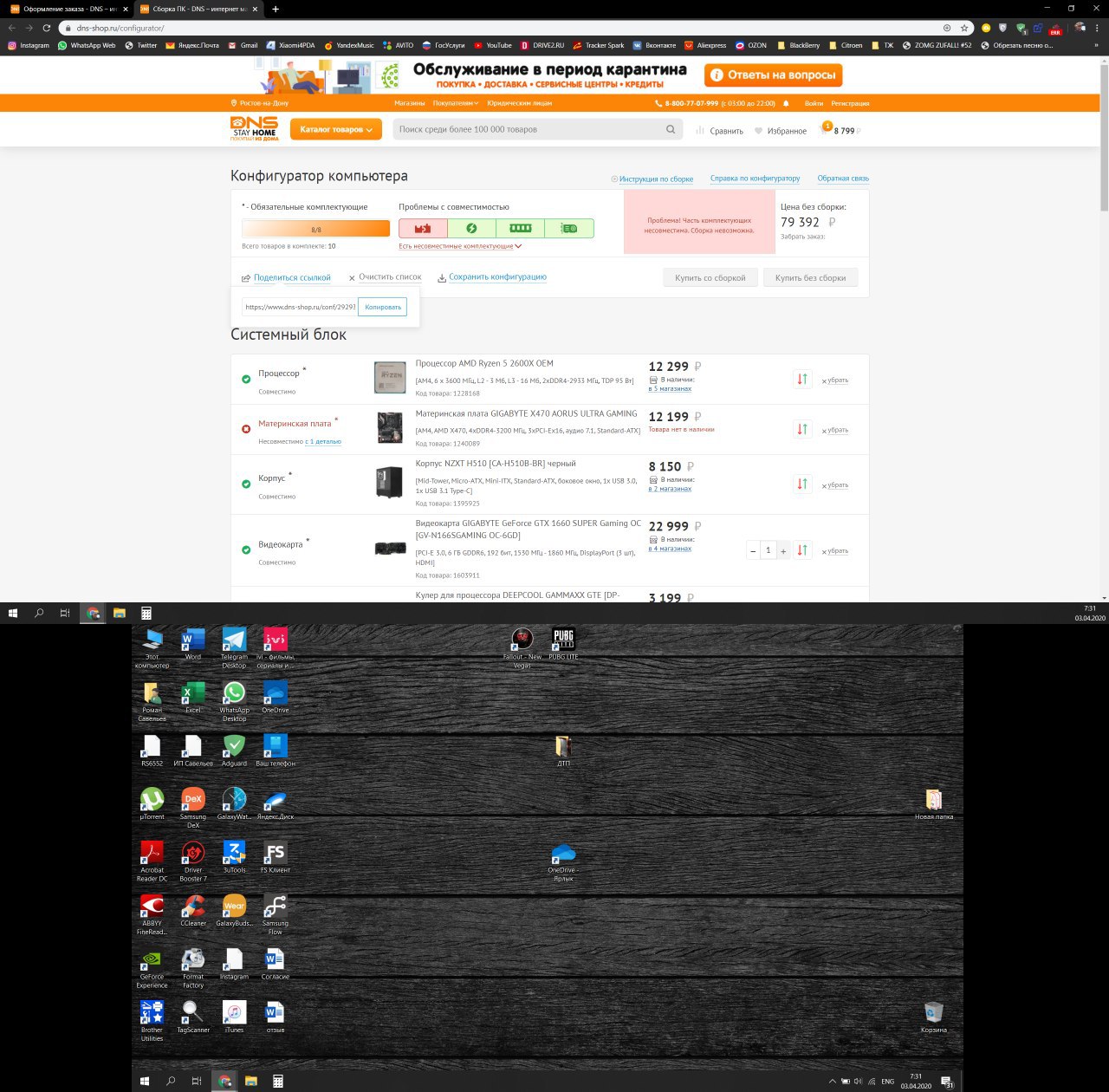1109x1092 pixels.
Task: Reload the page in Chrome
Action: coord(46,28)
